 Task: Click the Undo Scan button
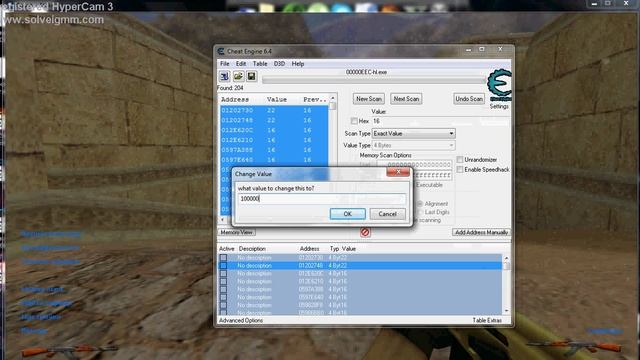tap(469, 99)
